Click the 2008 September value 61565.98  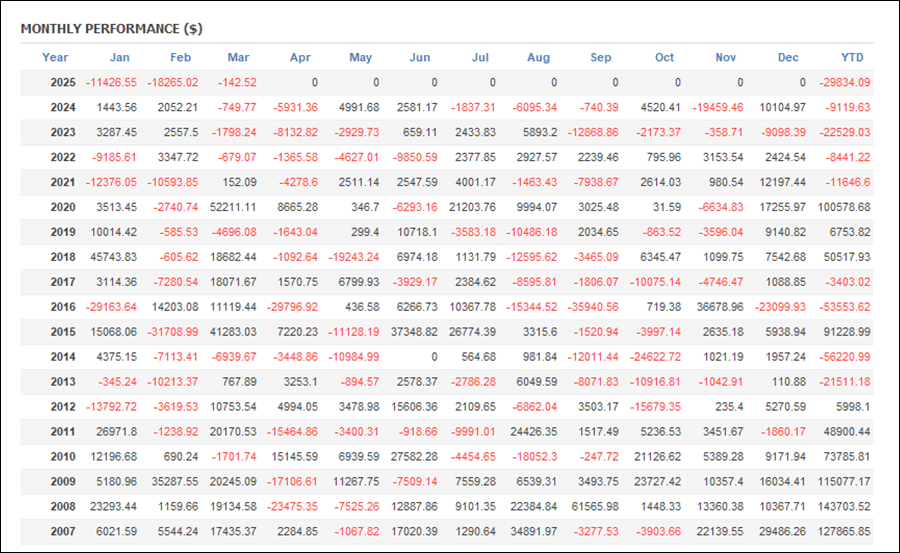point(595,507)
